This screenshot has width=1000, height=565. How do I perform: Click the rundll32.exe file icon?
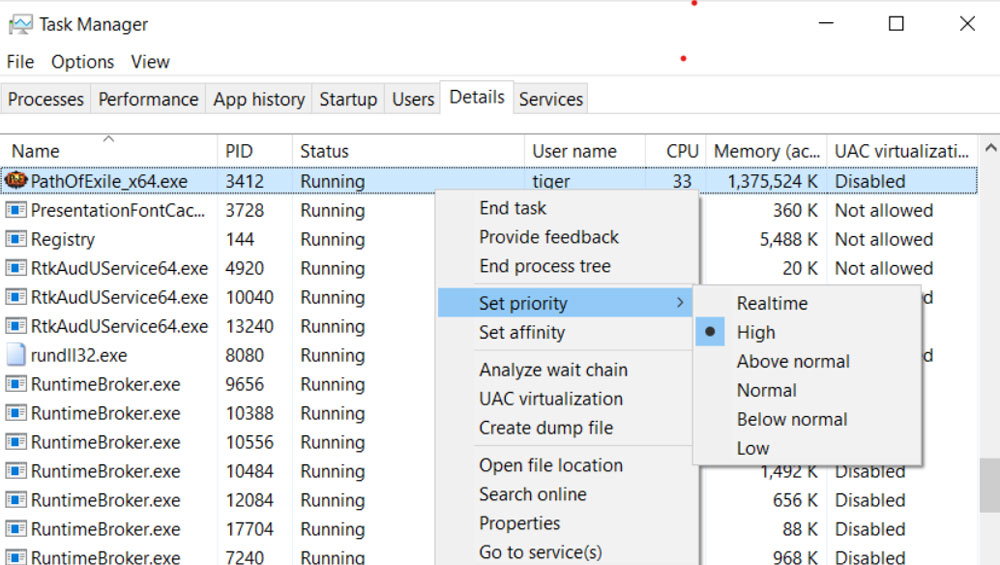16,355
